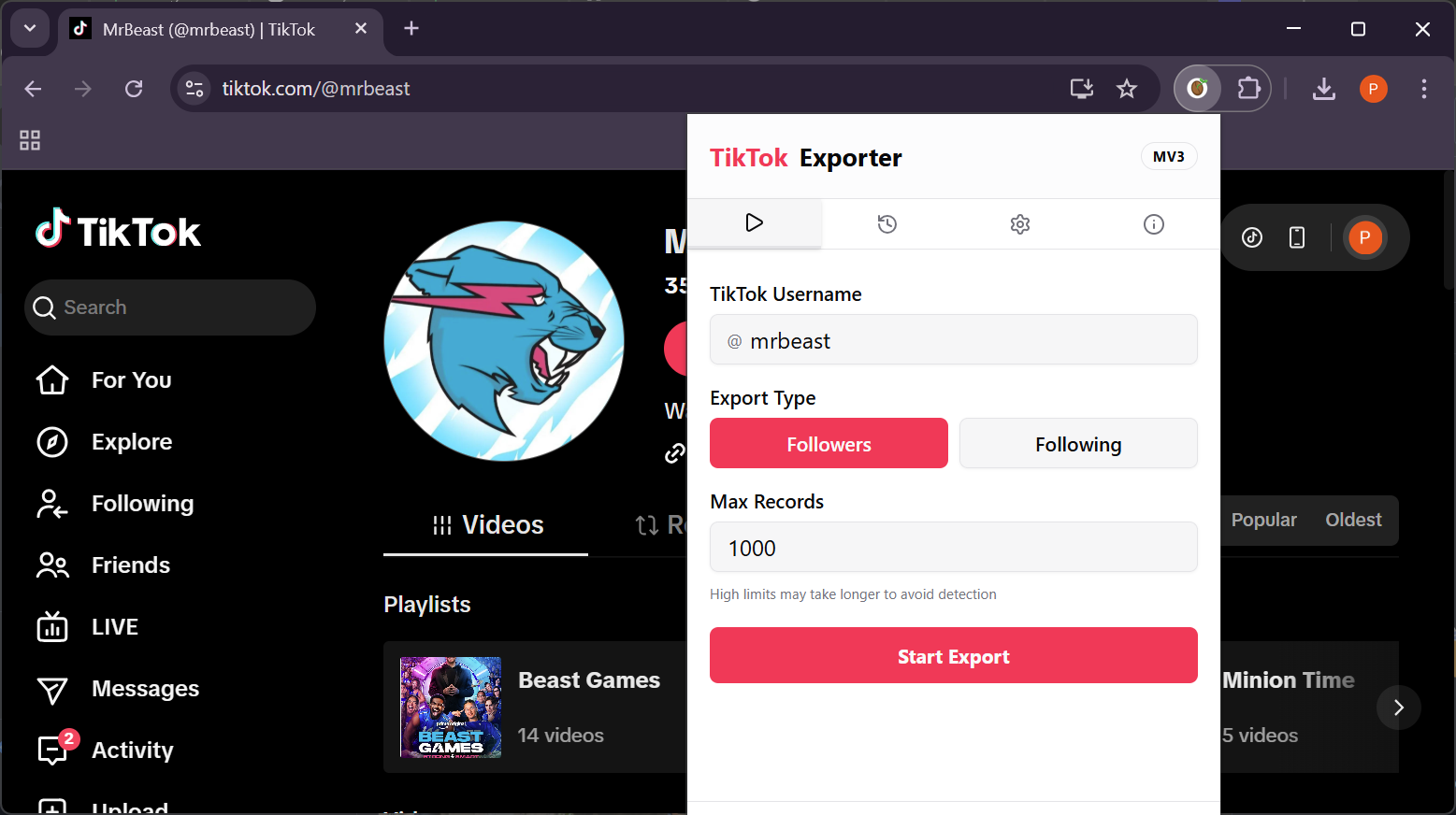Click the phone icon in TikTok header
This screenshot has width=1456, height=815.
(1297, 237)
